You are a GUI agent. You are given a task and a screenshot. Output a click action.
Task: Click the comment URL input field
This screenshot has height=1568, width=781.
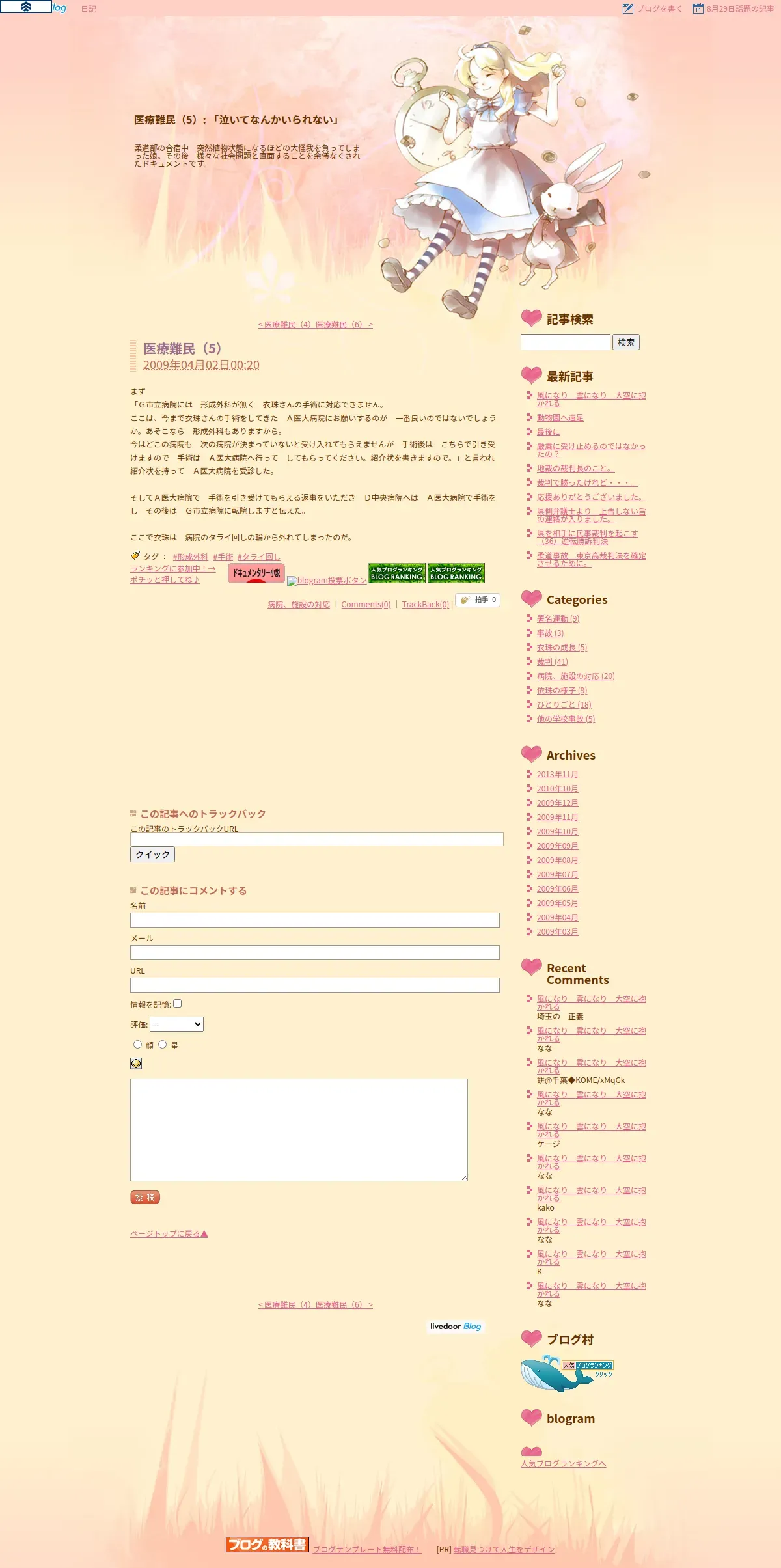click(315, 985)
